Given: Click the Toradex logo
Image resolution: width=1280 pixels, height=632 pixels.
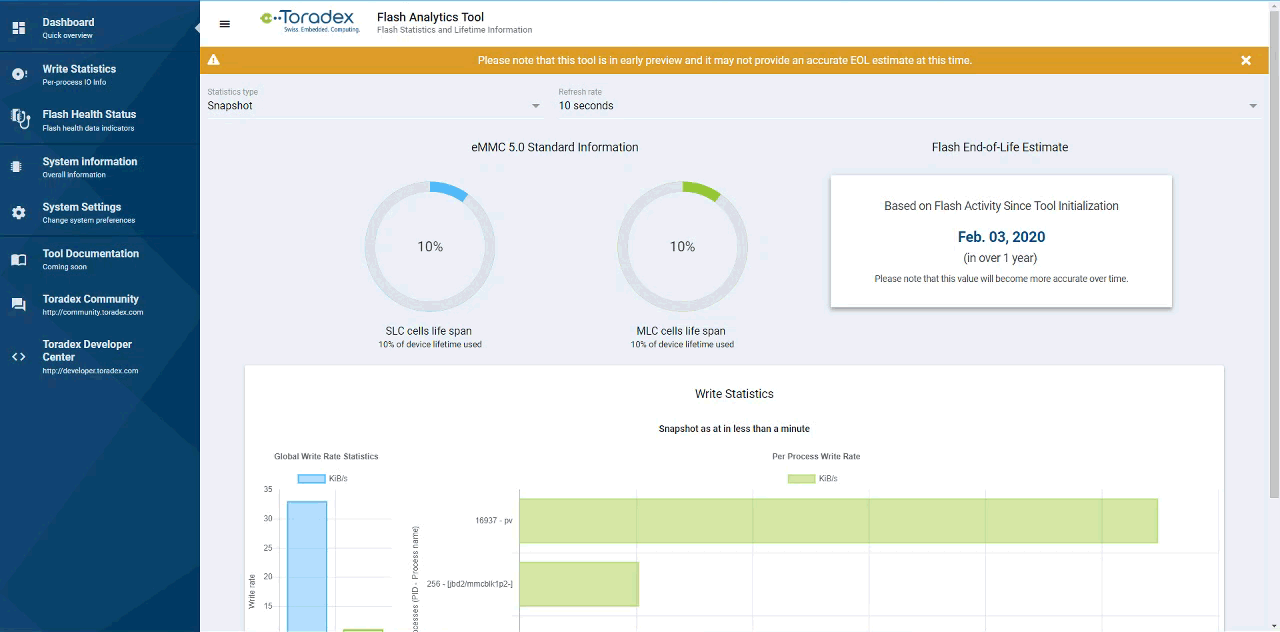Looking at the screenshot, I should tap(309, 22).
